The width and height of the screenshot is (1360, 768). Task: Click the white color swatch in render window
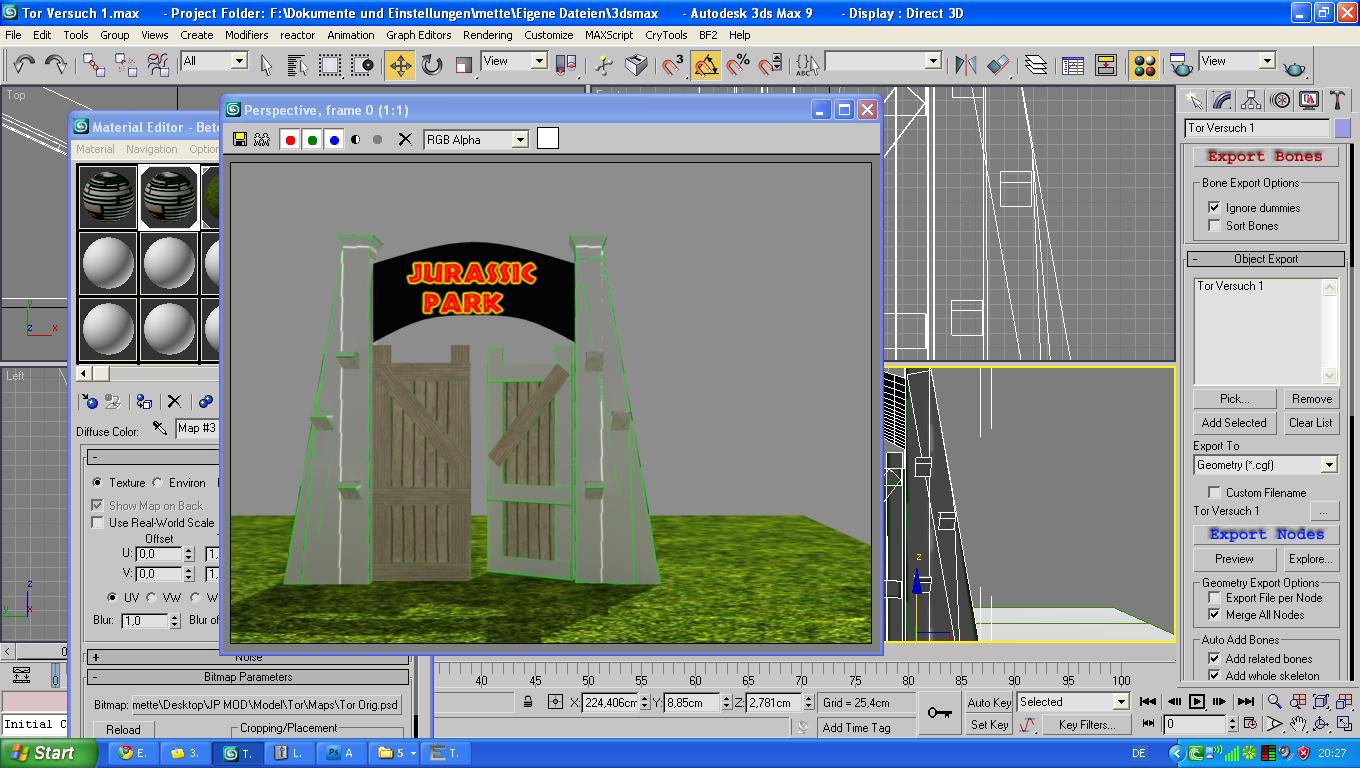click(547, 138)
